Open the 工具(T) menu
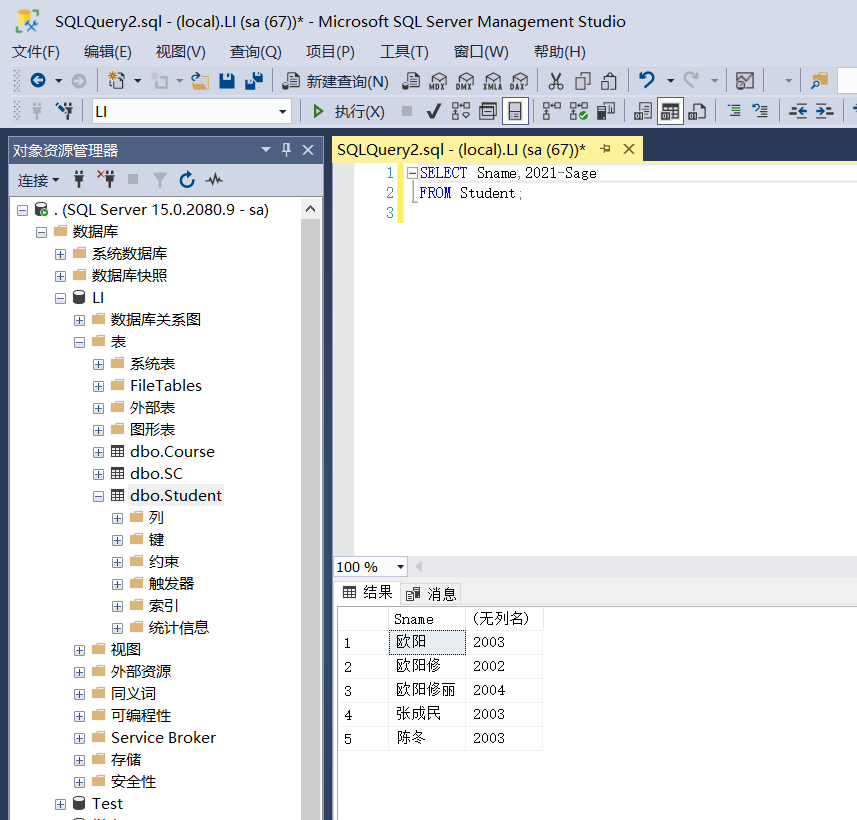 click(x=404, y=52)
